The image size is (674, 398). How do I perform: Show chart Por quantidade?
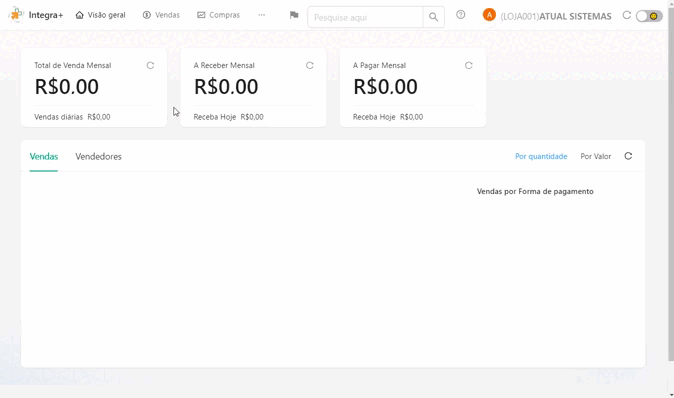[541, 156]
